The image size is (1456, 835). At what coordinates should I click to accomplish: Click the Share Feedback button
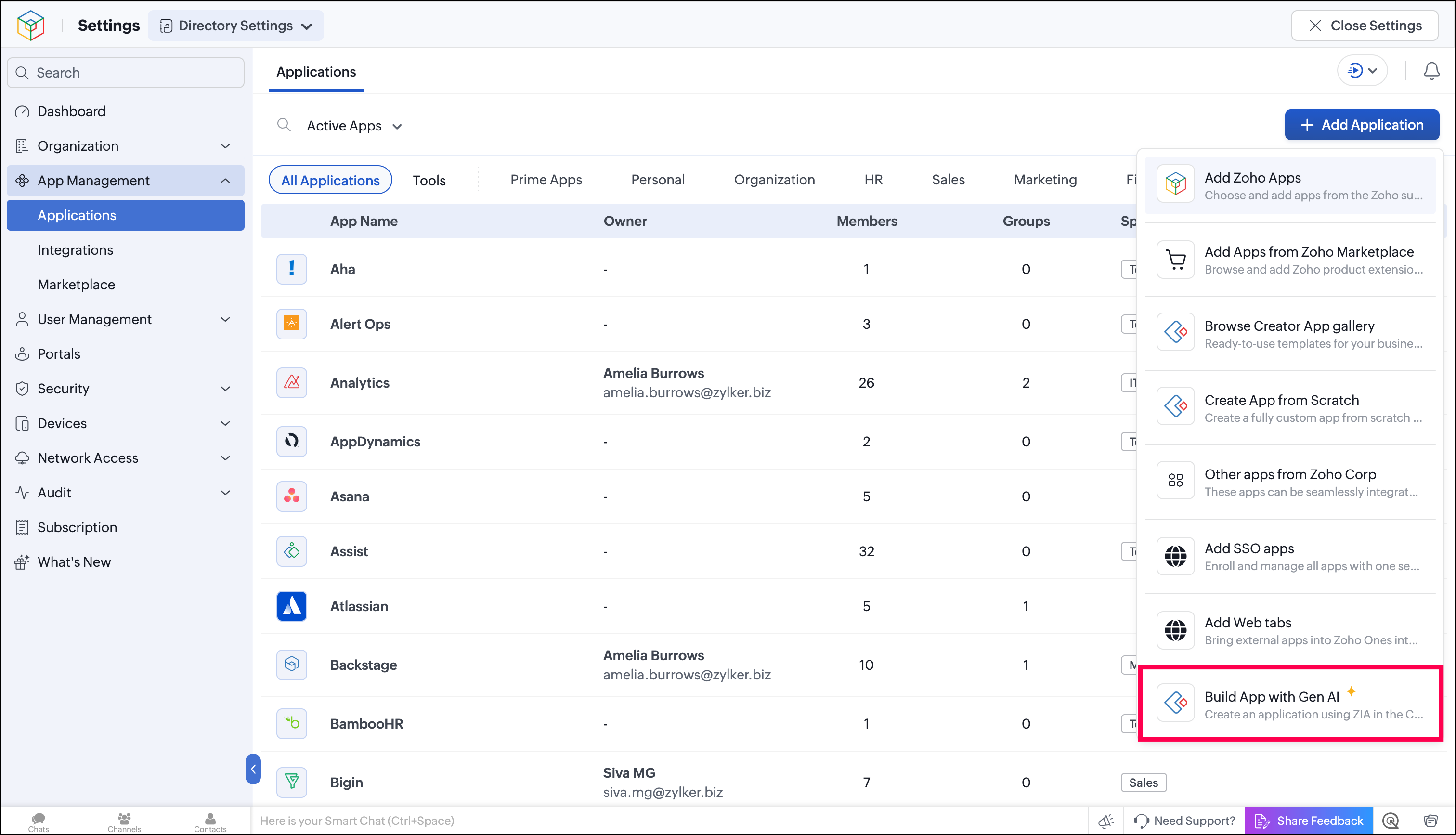(1309, 821)
